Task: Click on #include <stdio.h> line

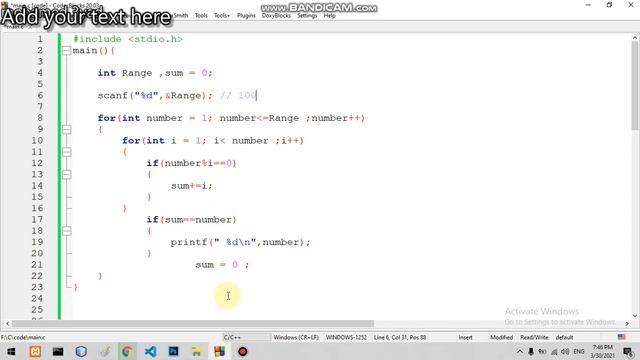Action: 128,39
